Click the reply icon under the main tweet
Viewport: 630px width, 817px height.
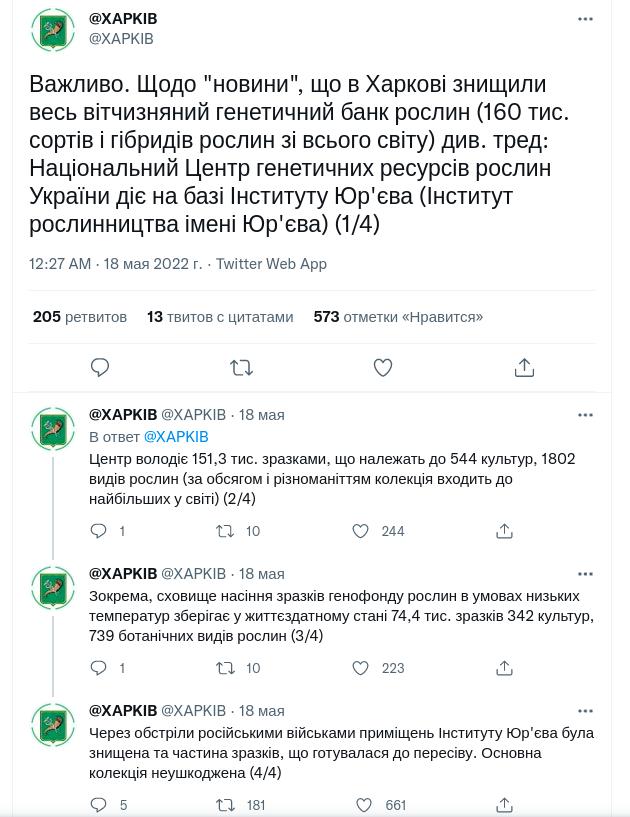coord(100,368)
